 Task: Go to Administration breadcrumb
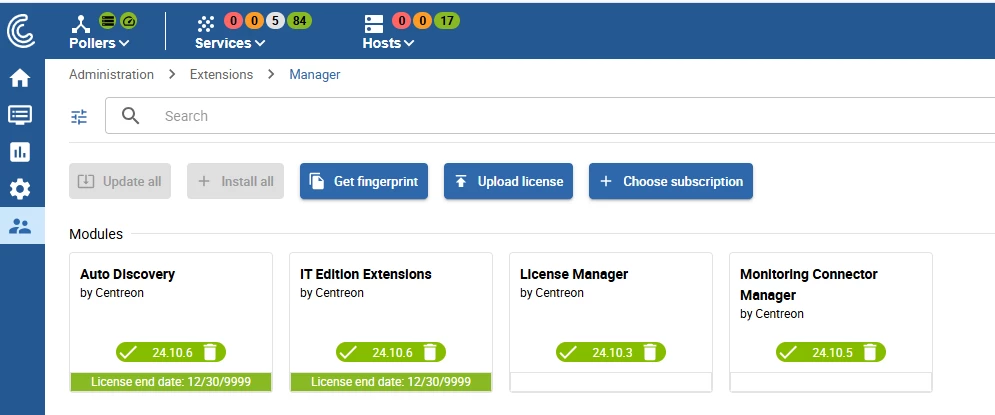point(111,74)
